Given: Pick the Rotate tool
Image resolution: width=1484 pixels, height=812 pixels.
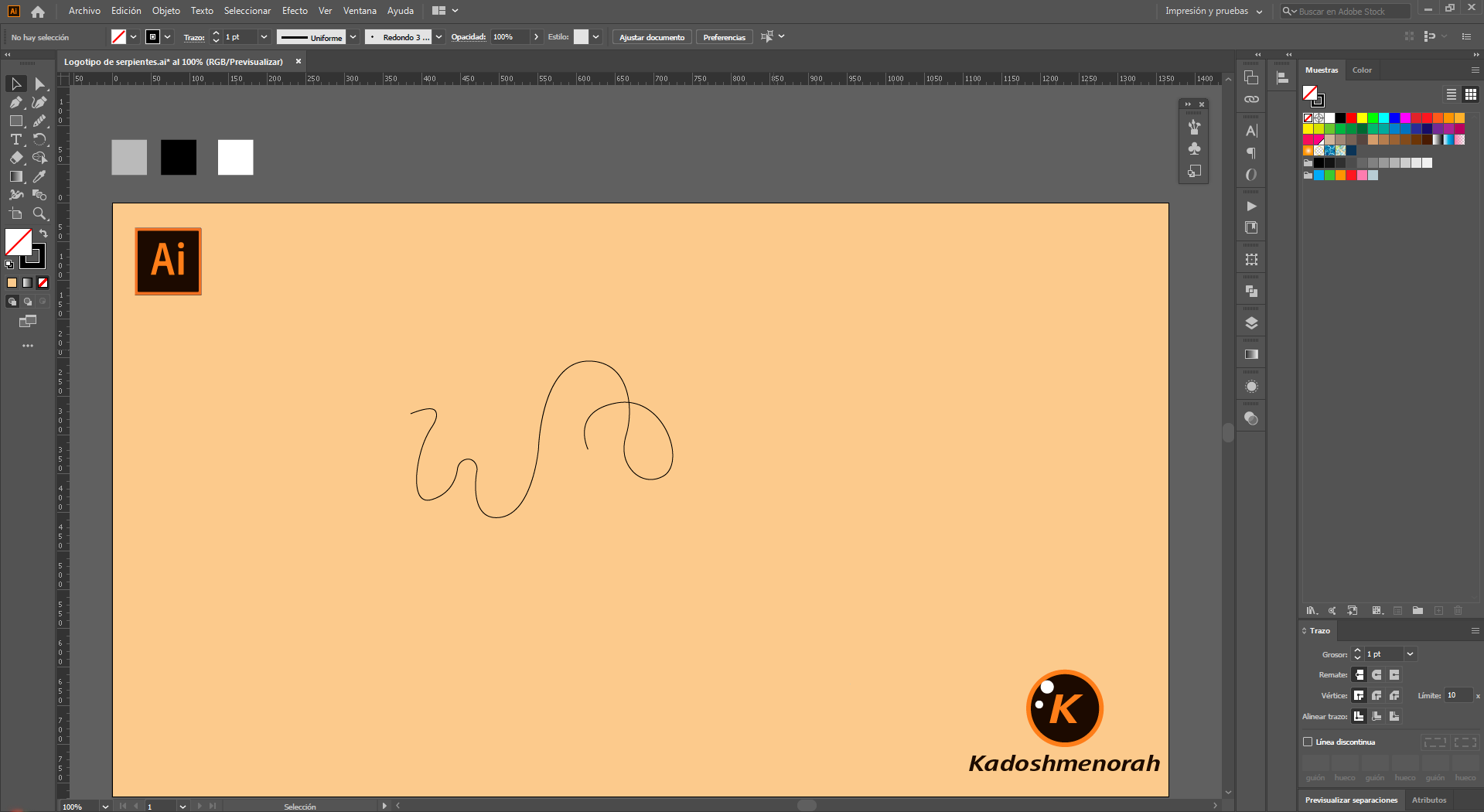Looking at the screenshot, I should pos(39,139).
